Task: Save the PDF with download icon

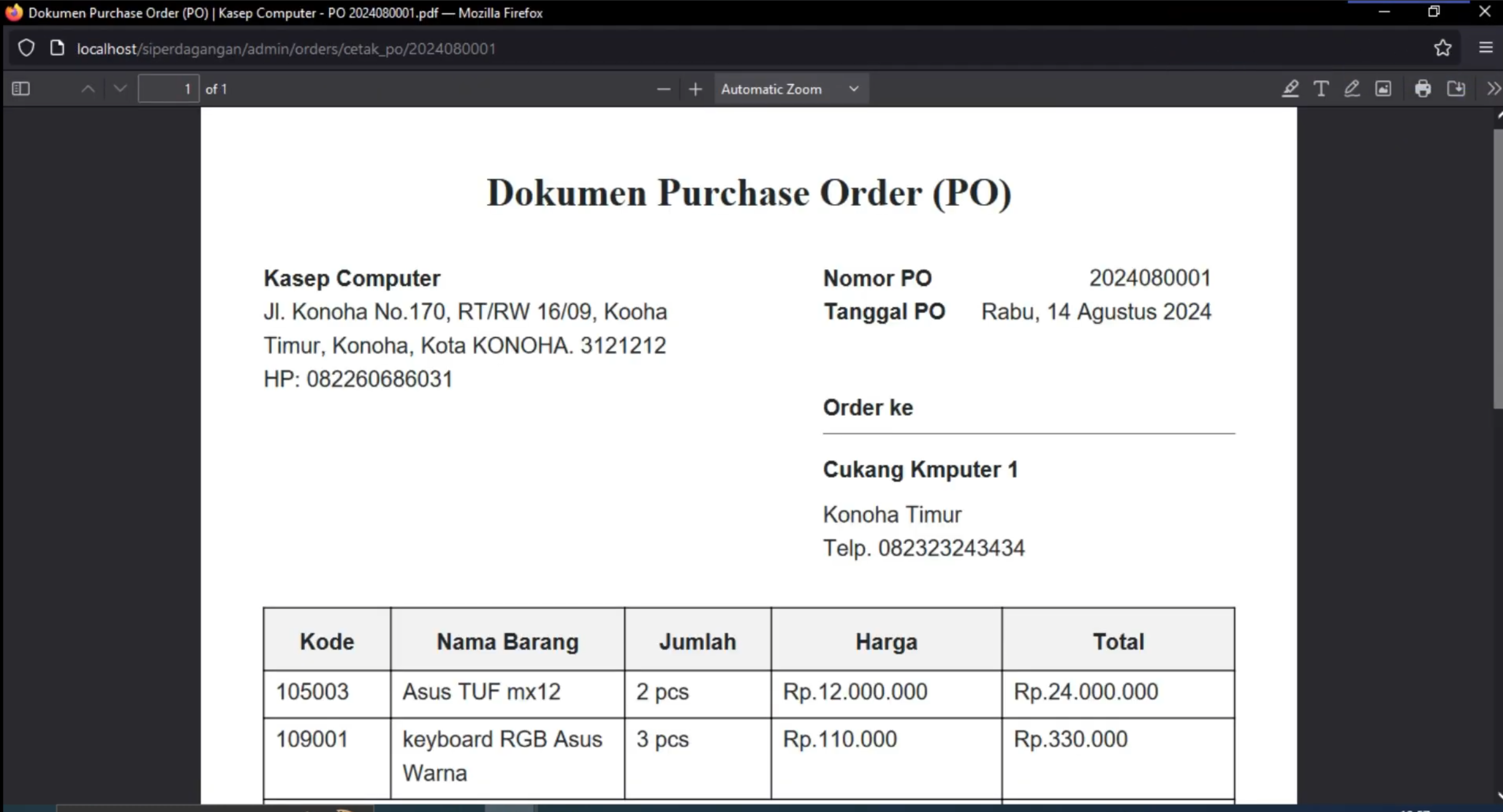Action: pos(1456,89)
